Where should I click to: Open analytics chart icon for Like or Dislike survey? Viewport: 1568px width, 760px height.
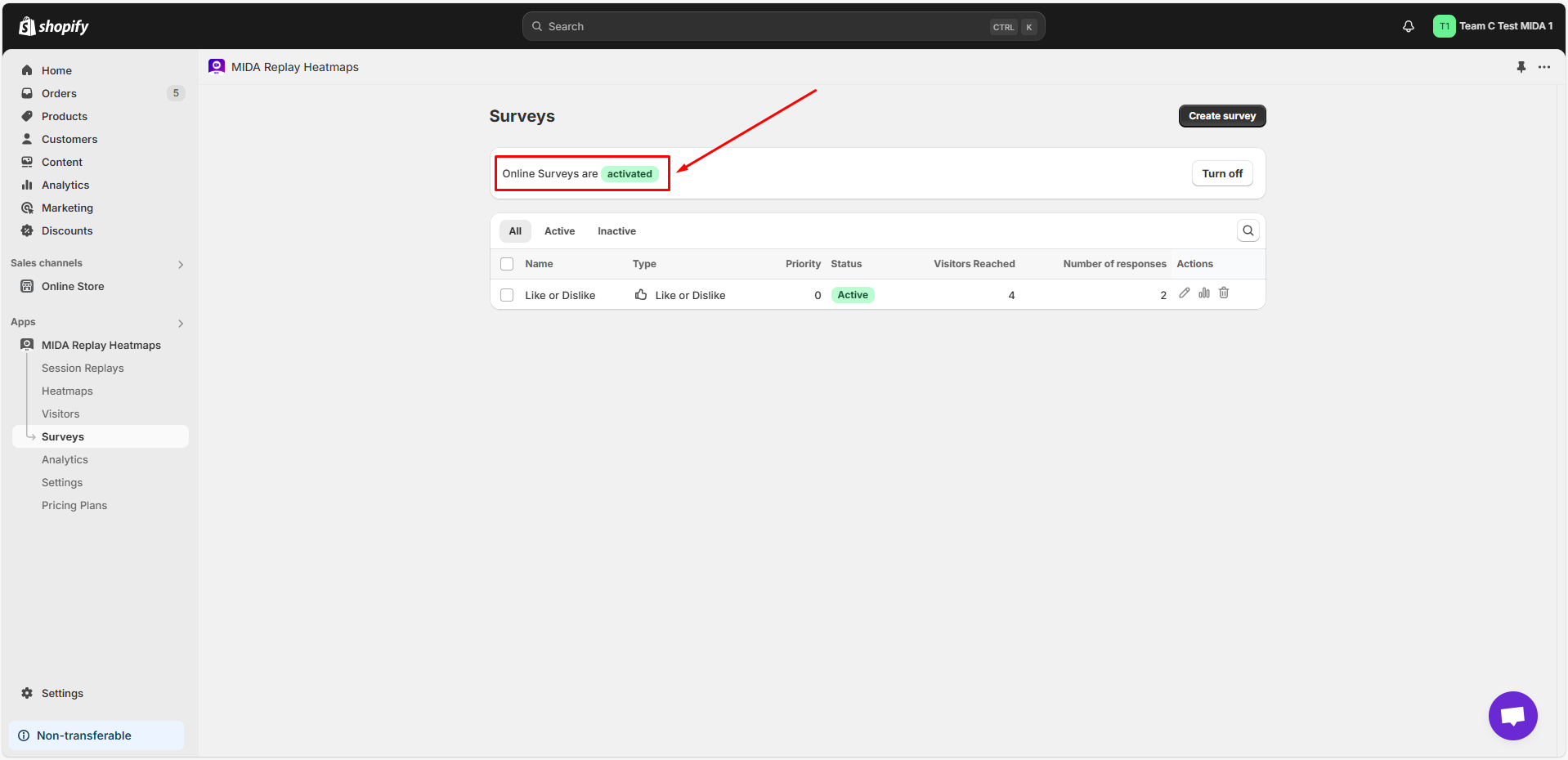coord(1204,293)
